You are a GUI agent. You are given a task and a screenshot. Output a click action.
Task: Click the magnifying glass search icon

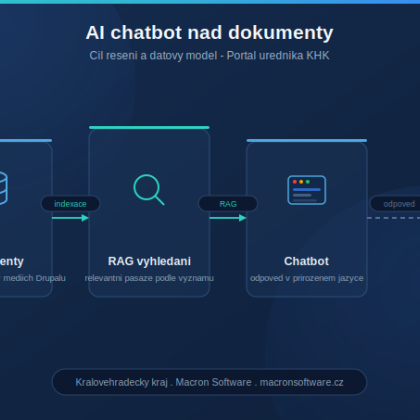coord(149,189)
